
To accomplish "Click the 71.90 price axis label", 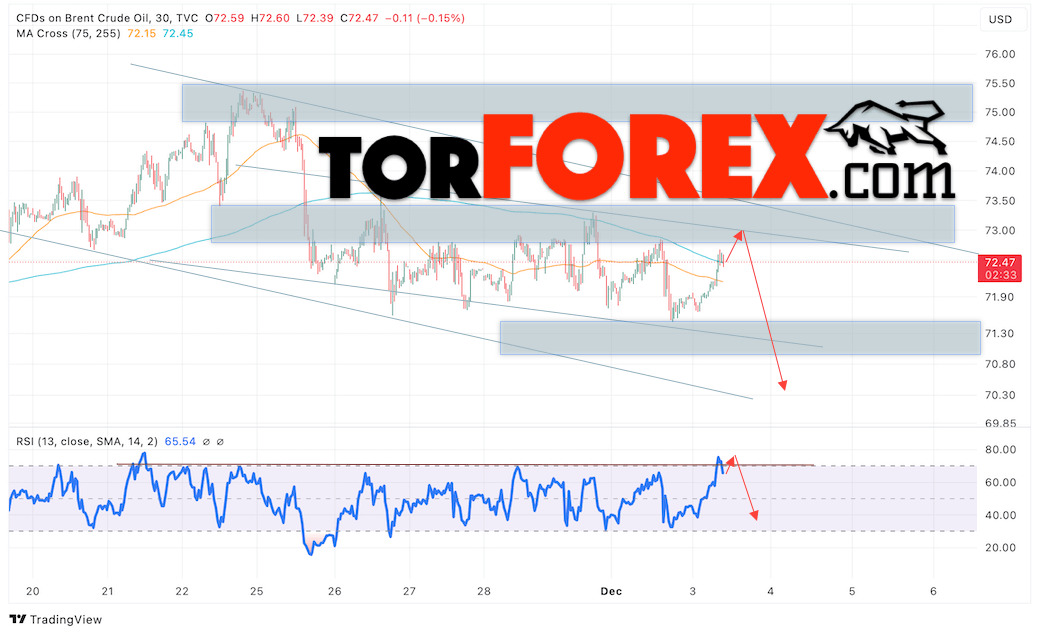I will click(1000, 297).
